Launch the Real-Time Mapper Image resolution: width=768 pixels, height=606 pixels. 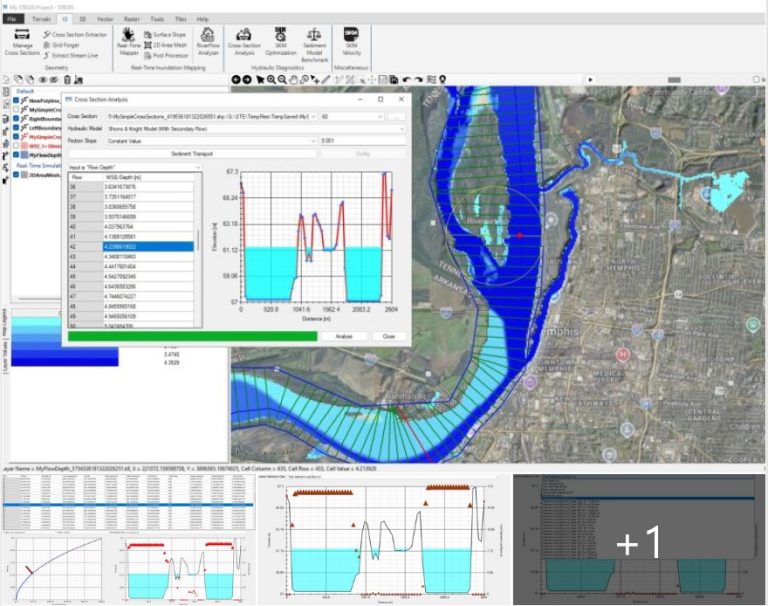tap(128, 42)
